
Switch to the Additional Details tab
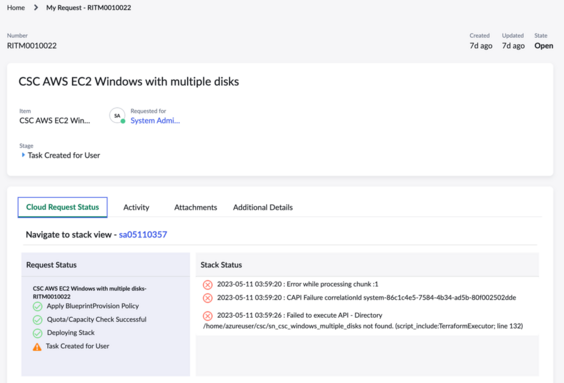pyautogui.click(x=263, y=208)
